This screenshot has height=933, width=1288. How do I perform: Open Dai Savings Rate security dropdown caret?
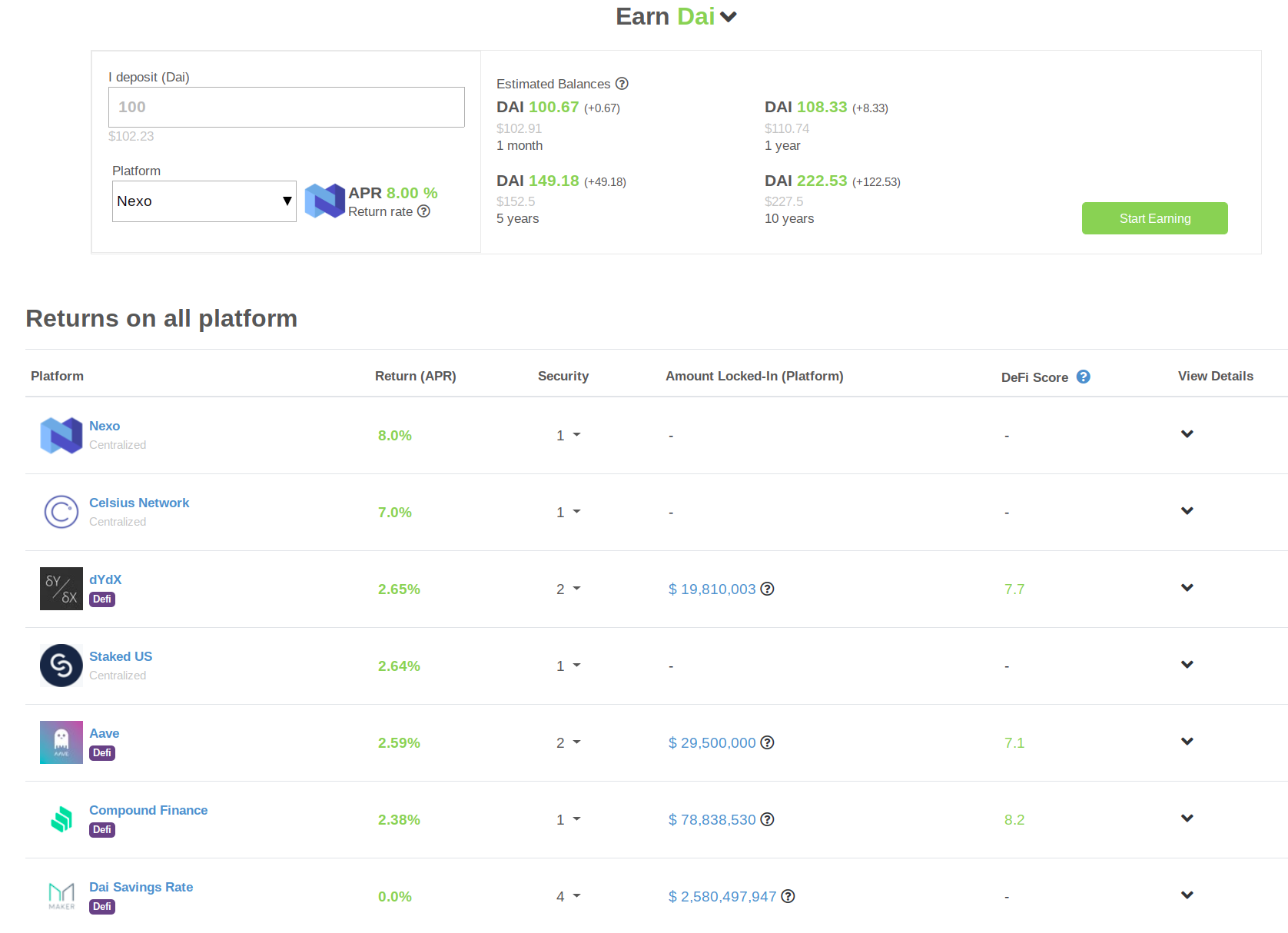point(577,896)
